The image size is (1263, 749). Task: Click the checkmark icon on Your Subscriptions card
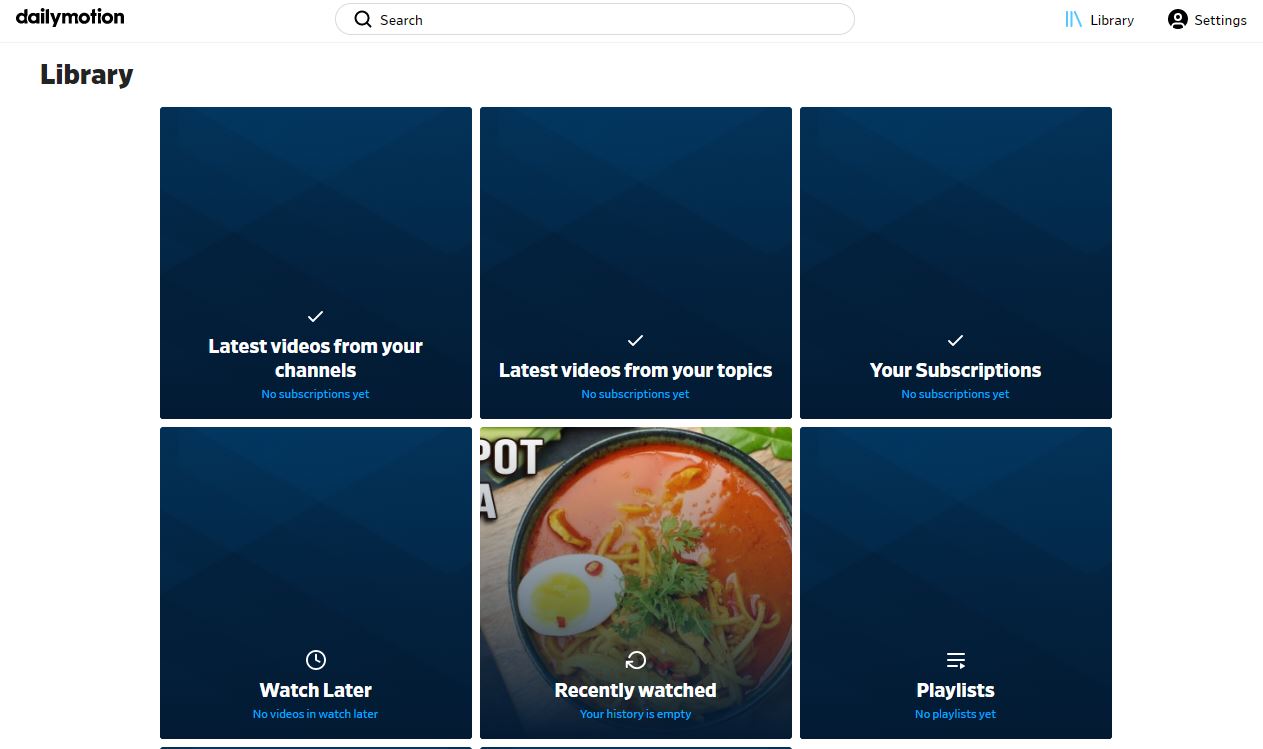point(955,340)
